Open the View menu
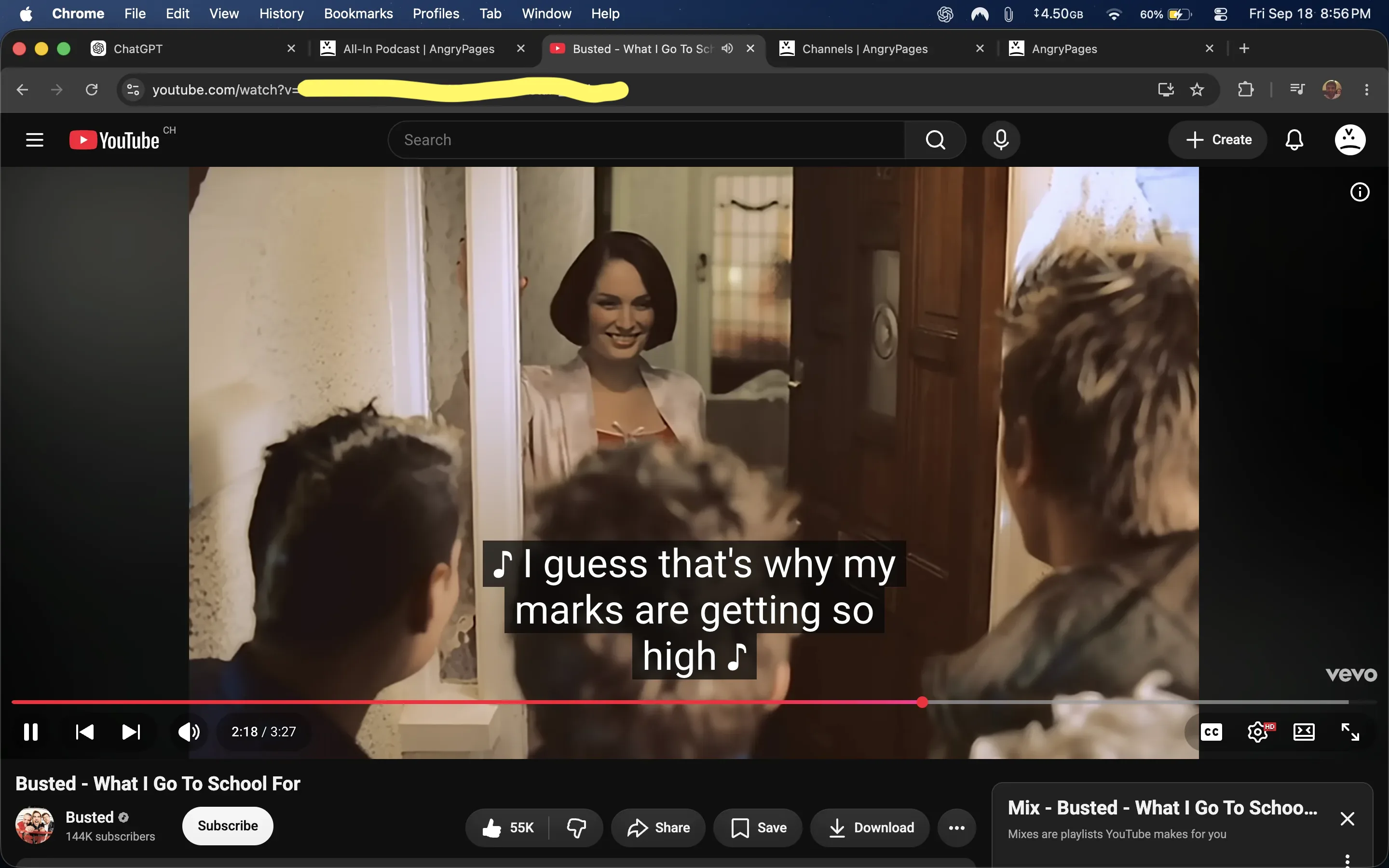 [224, 14]
